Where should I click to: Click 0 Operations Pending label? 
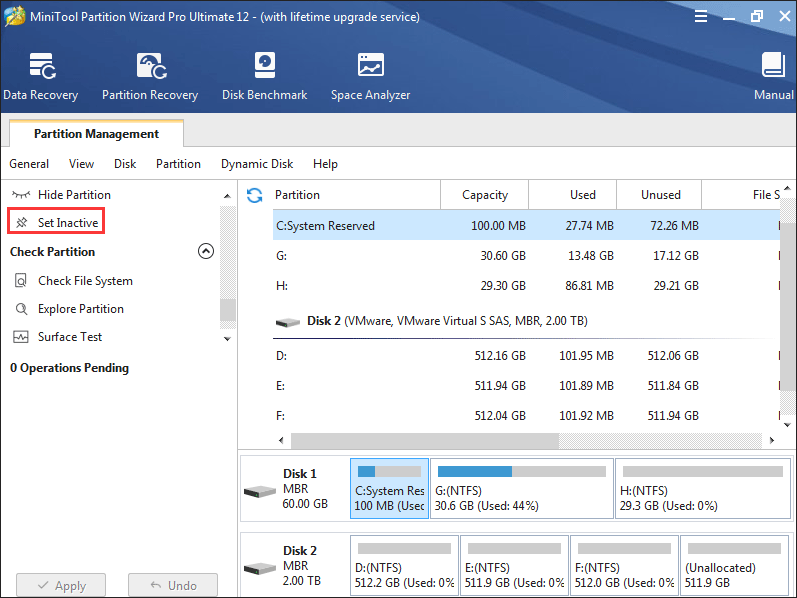click(x=69, y=368)
